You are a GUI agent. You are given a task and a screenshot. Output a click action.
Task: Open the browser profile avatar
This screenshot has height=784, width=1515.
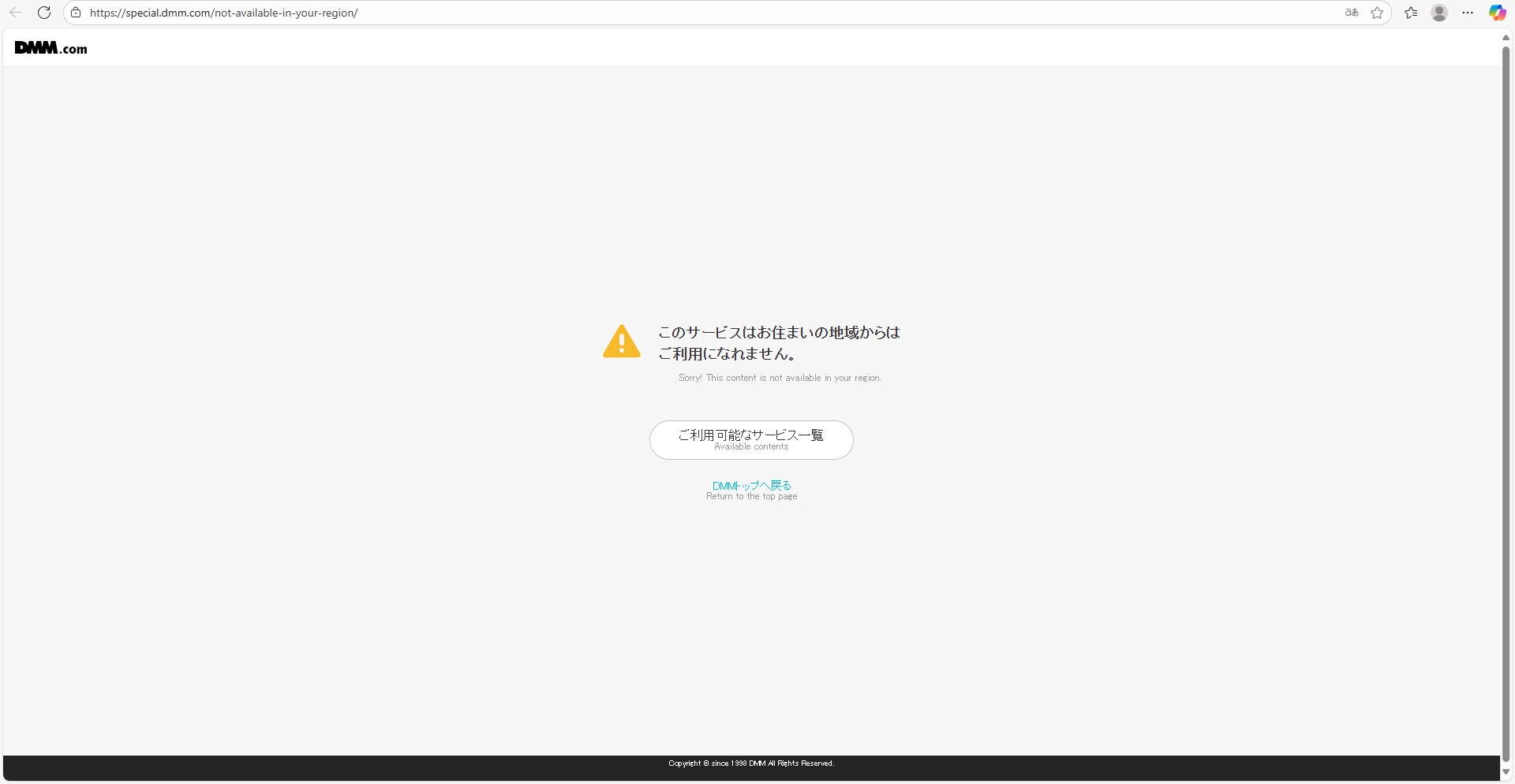pyautogui.click(x=1439, y=13)
